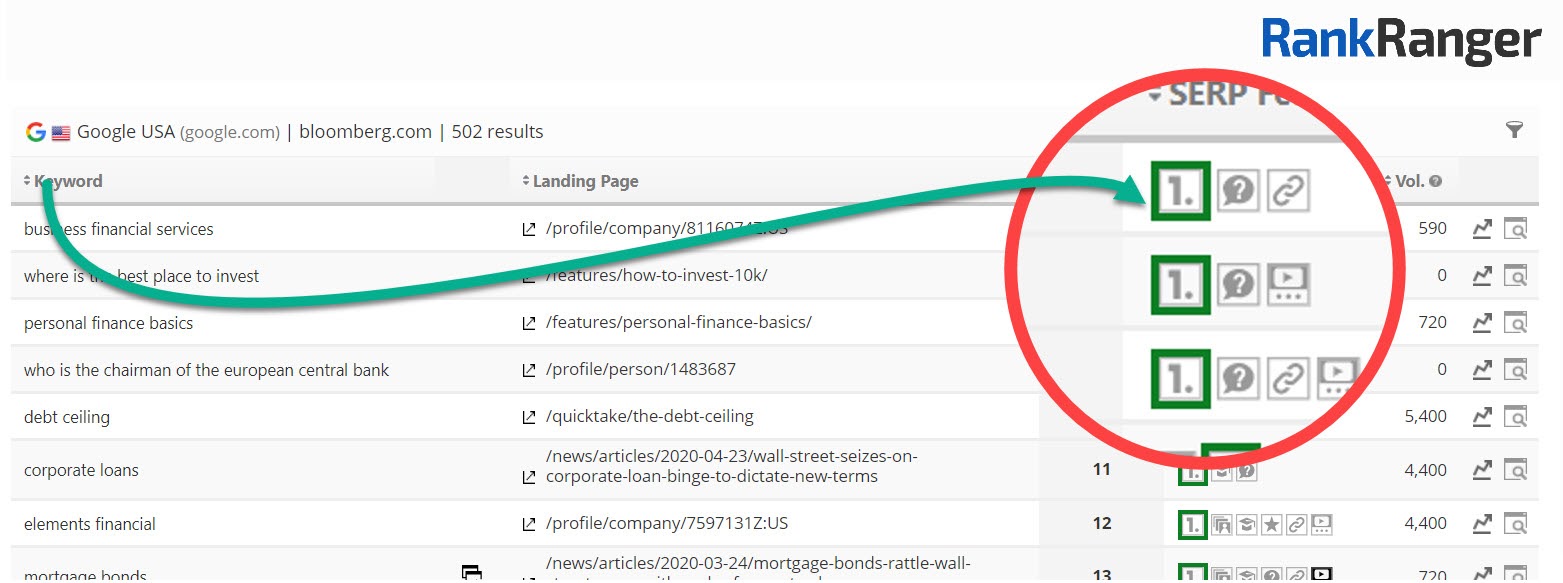Click rank value 11 in corporate loans row

click(x=1102, y=469)
